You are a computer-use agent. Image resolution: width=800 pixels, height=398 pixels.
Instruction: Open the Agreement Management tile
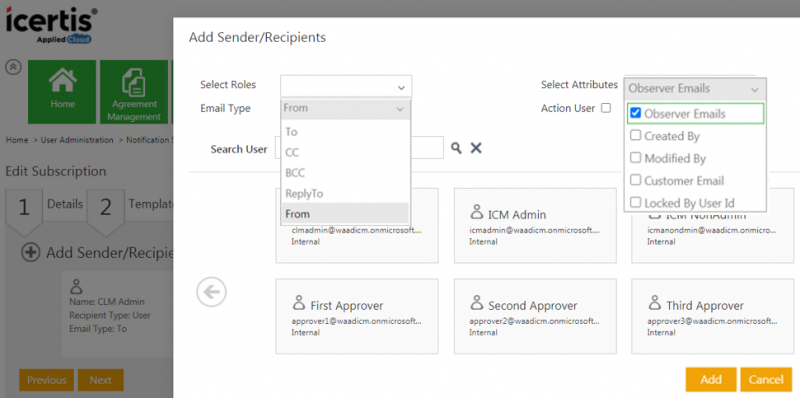(134, 92)
